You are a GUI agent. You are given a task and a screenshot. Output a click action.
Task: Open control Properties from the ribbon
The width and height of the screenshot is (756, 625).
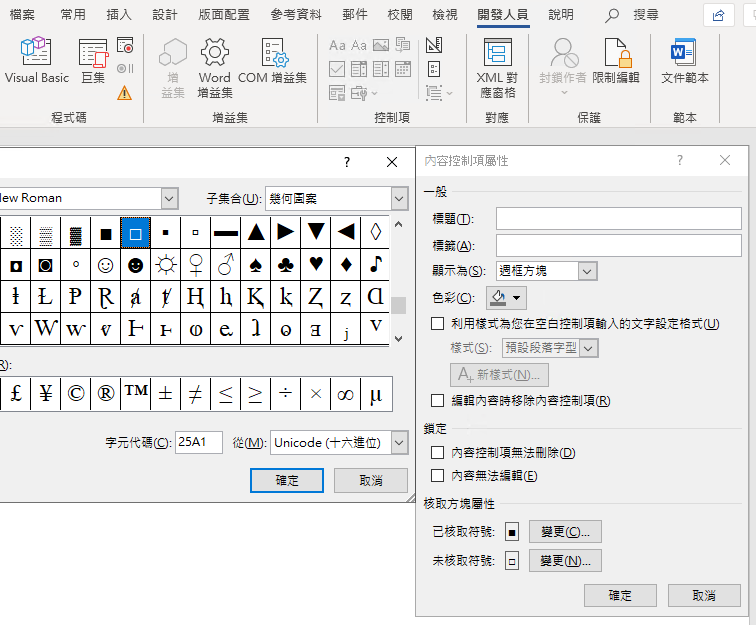(x=434, y=69)
